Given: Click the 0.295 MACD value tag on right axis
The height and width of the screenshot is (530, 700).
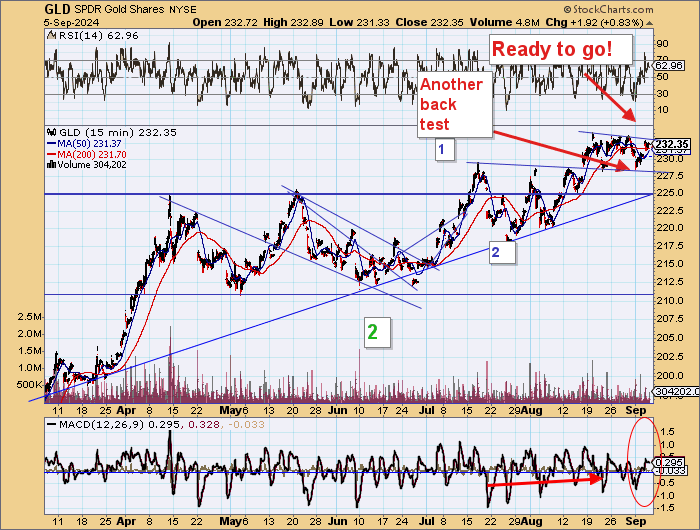Looking at the screenshot, I should [669, 463].
